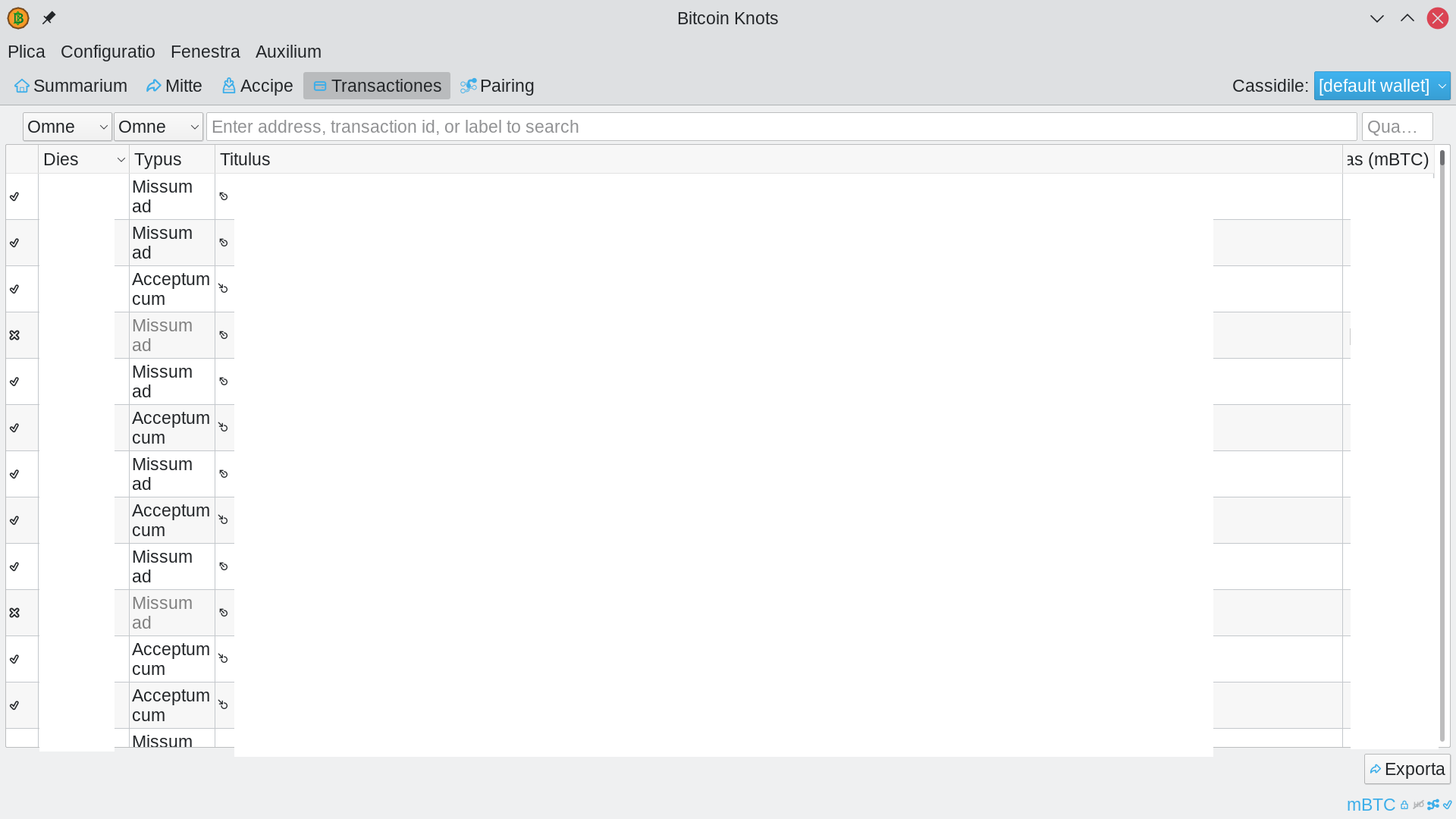Open the Fenestra menu
This screenshot has width=1456, height=819.
point(205,52)
